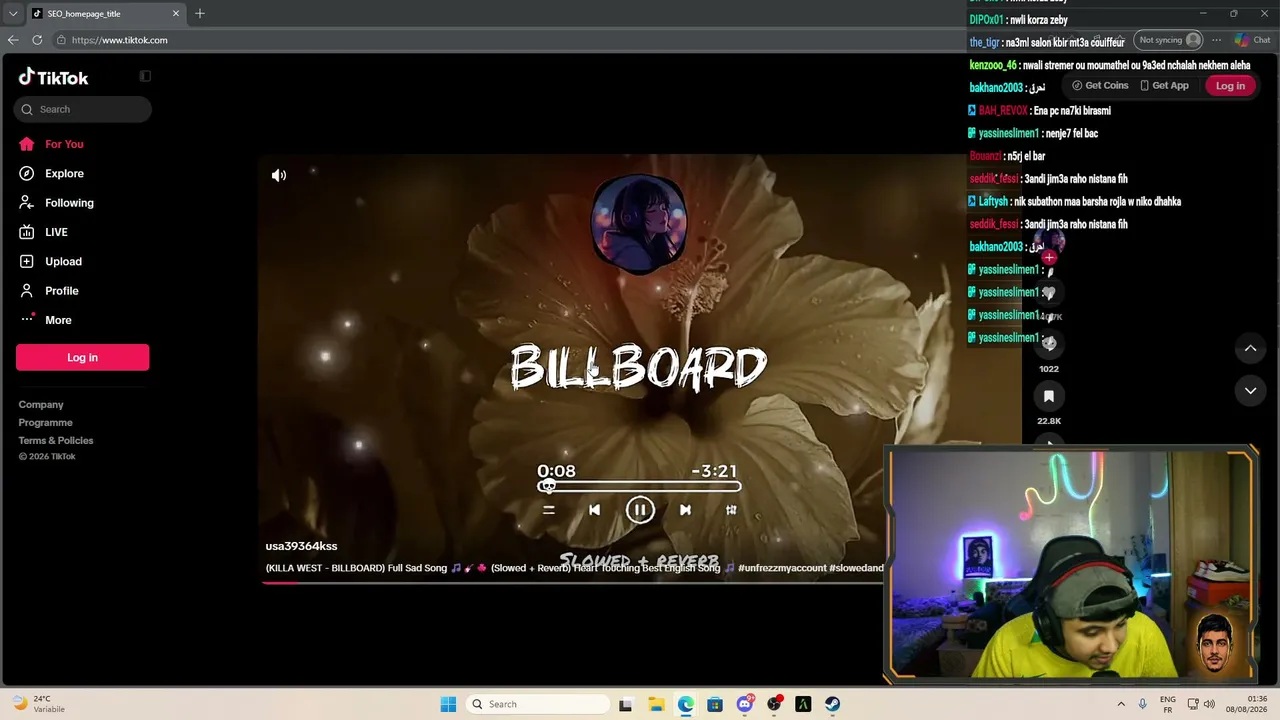Screen dimensions: 1280x720
Task: Click the microphone tray icon
Action: (x=1143, y=704)
